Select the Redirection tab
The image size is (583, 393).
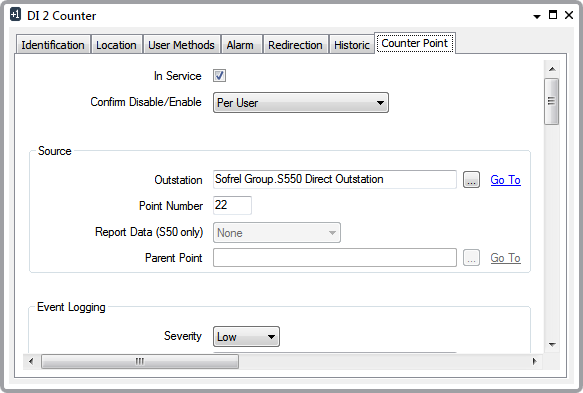pos(295,45)
